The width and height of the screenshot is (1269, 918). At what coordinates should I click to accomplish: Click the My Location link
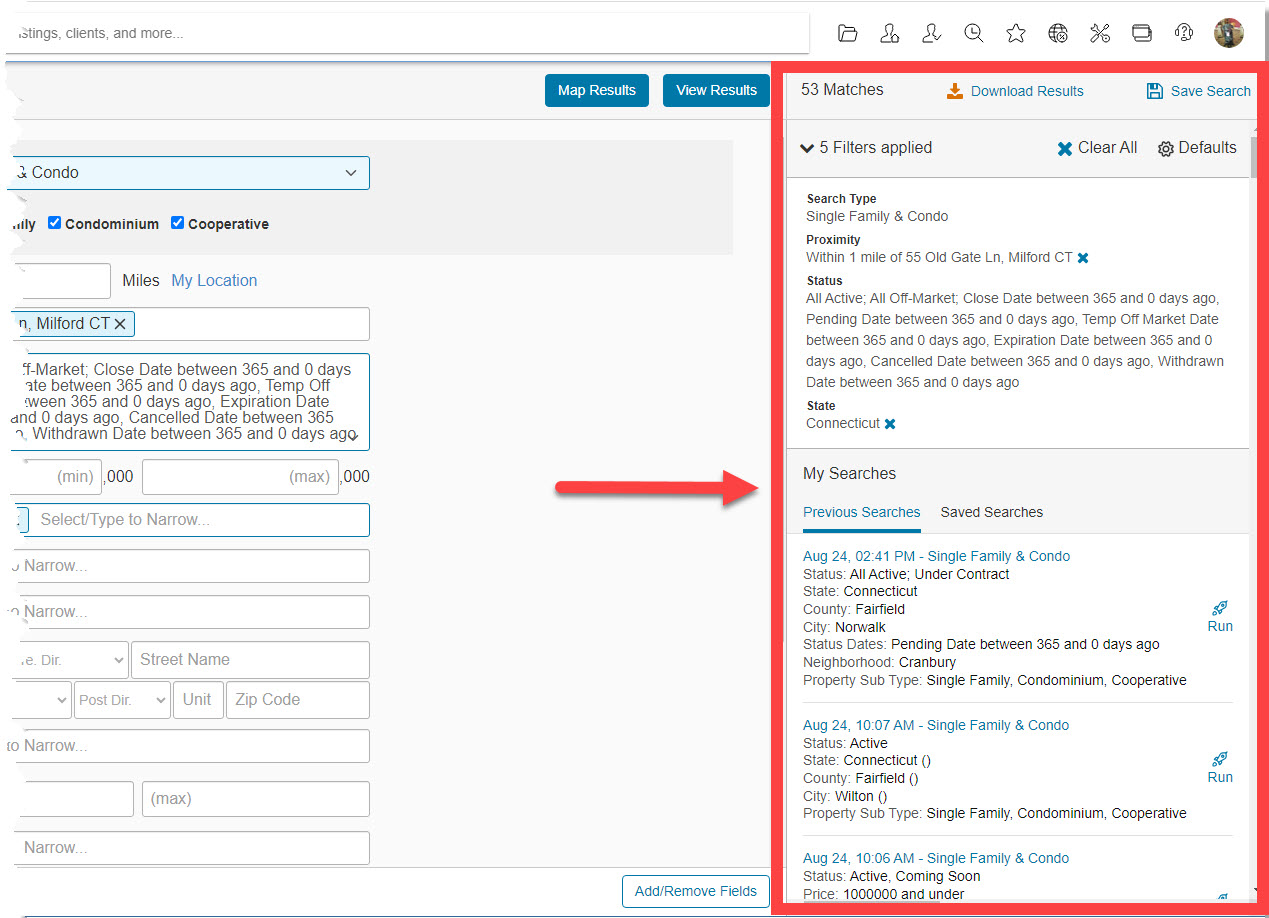[214, 281]
